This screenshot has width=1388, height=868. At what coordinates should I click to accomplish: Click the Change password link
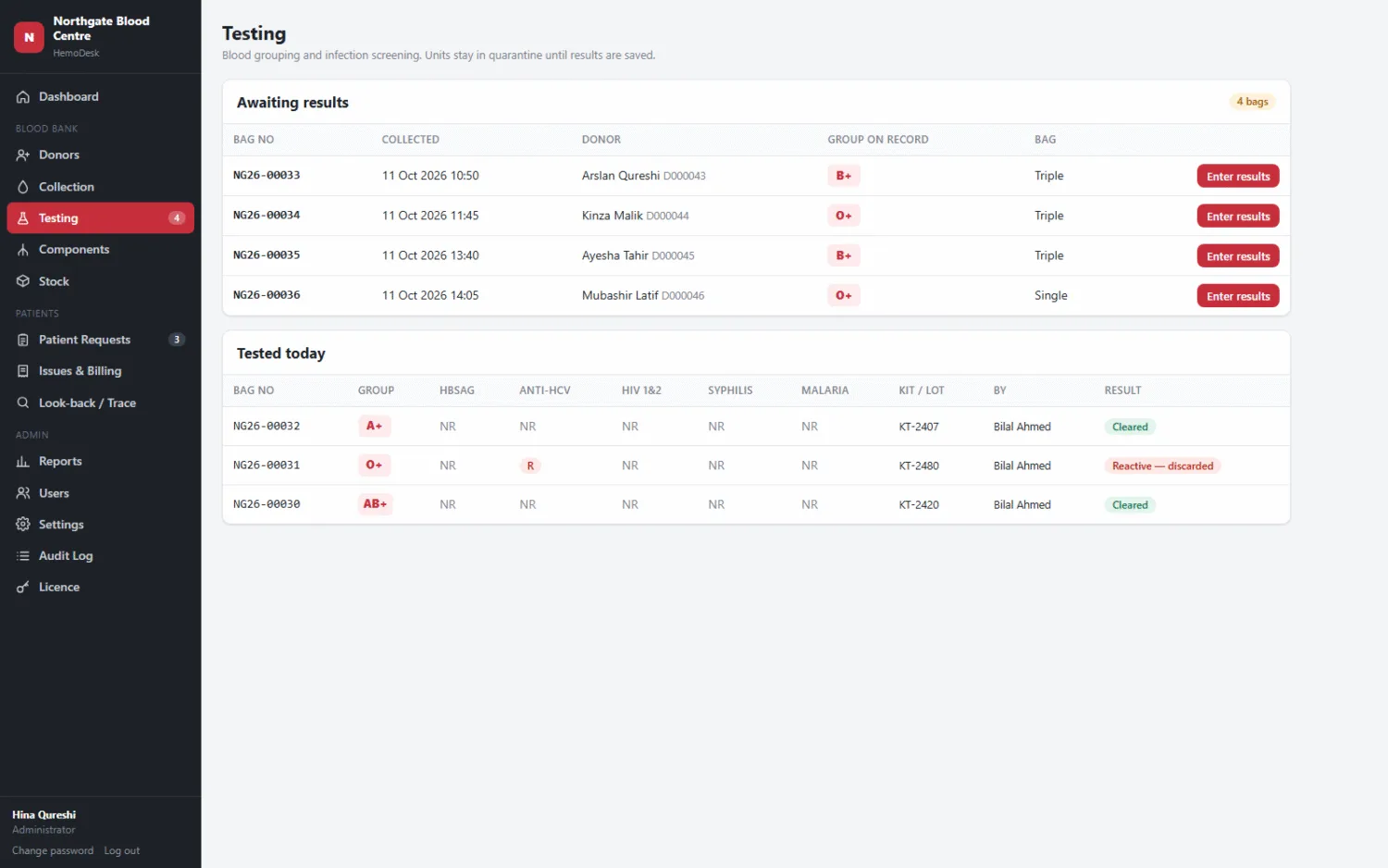(53, 851)
